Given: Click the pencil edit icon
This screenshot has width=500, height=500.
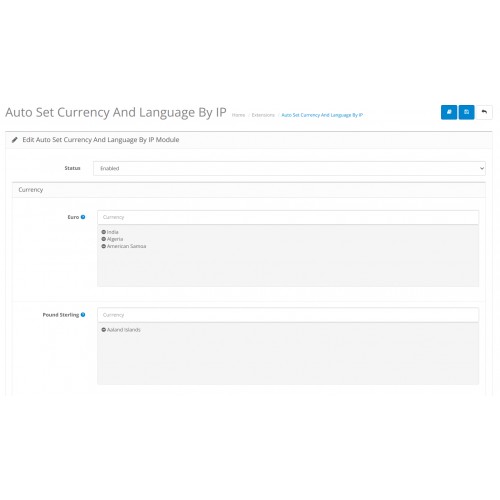Looking at the screenshot, I should pyautogui.click(x=15, y=140).
